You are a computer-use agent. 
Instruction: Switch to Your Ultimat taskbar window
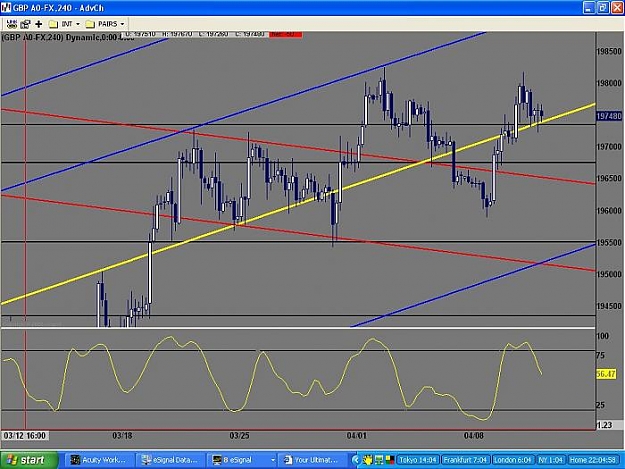pos(312,460)
